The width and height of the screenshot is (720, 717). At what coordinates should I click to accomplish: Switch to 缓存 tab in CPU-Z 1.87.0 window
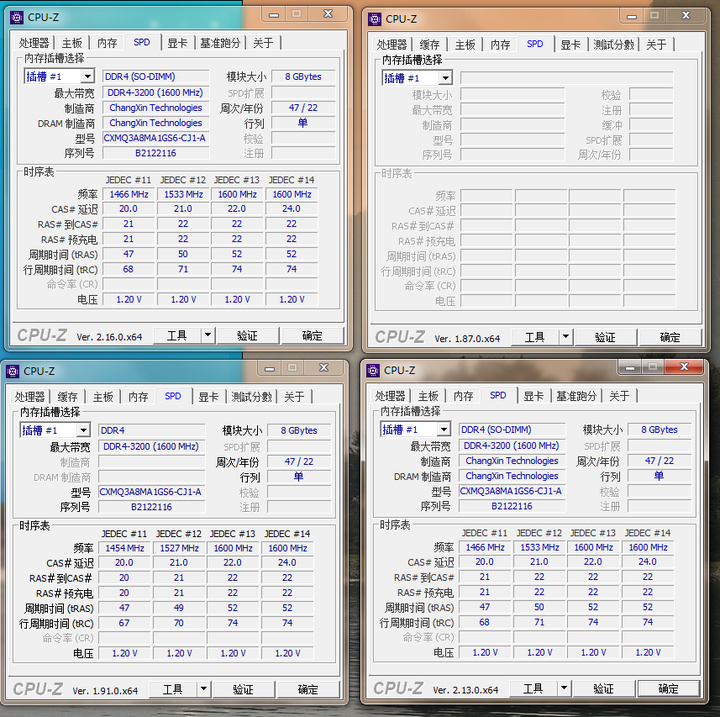tap(430, 45)
